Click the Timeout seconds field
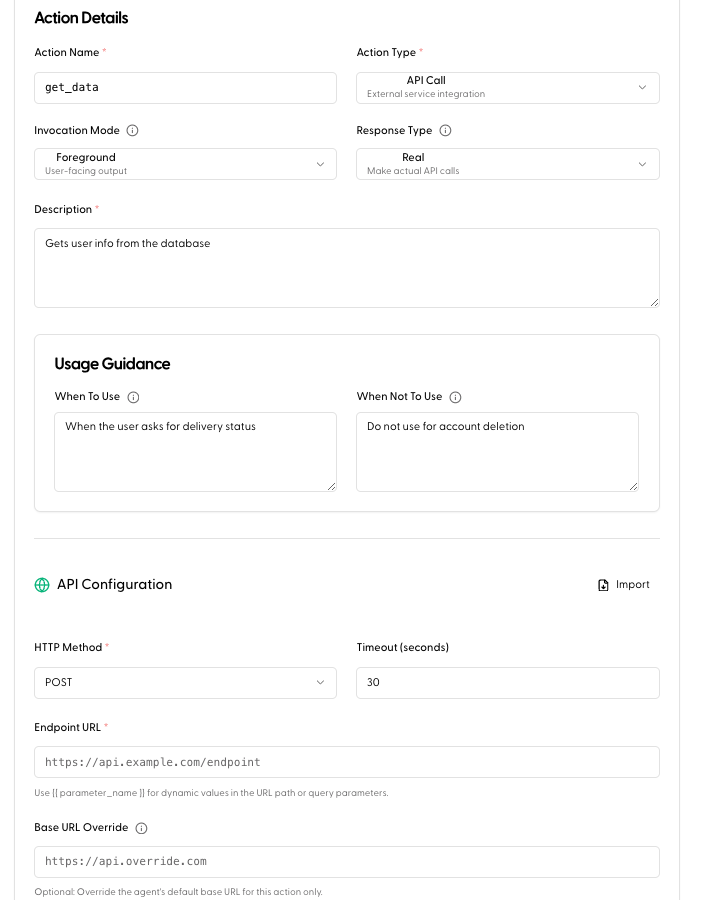The height and width of the screenshot is (900, 701). tap(507, 683)
